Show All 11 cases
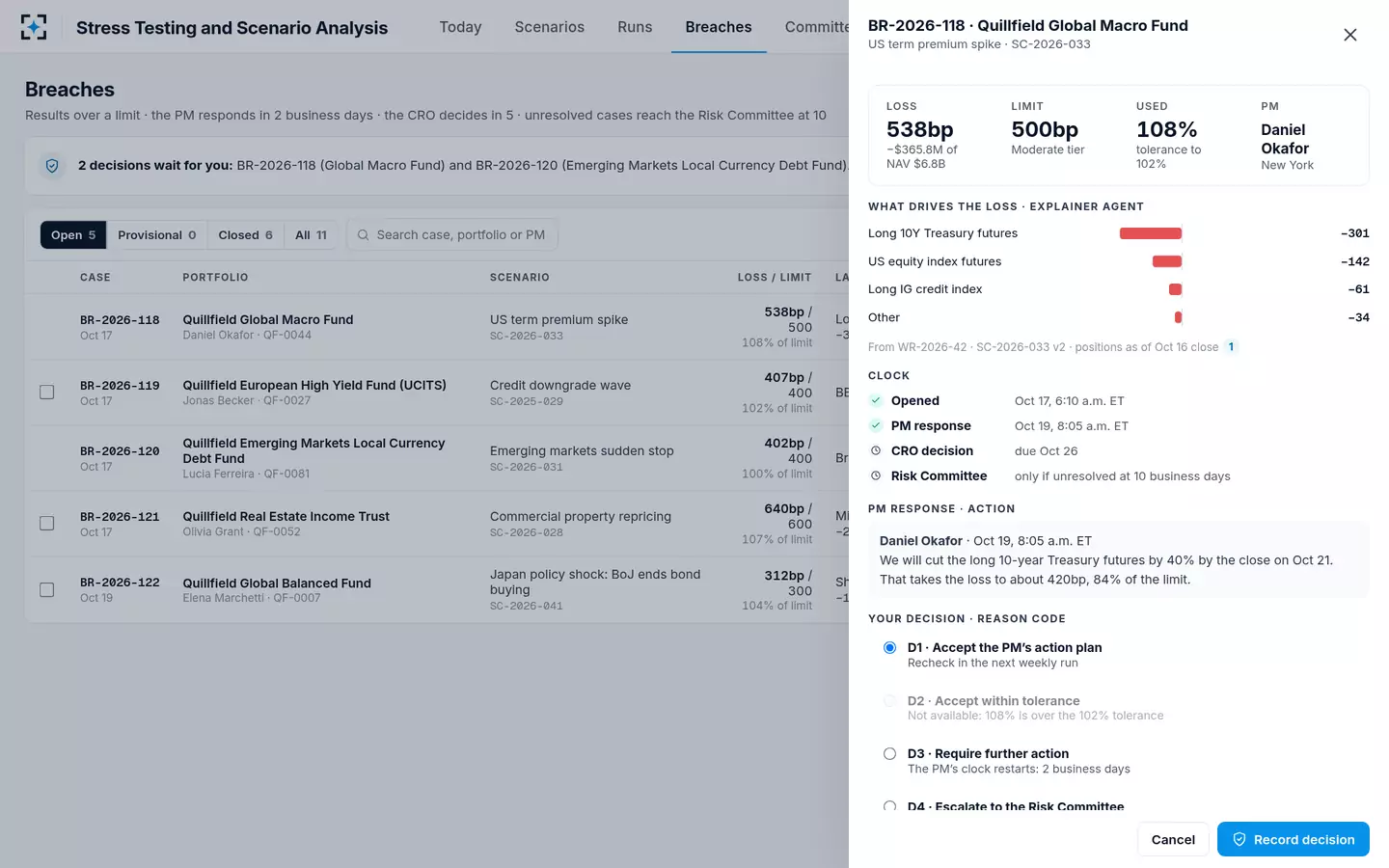 [311, 235]
